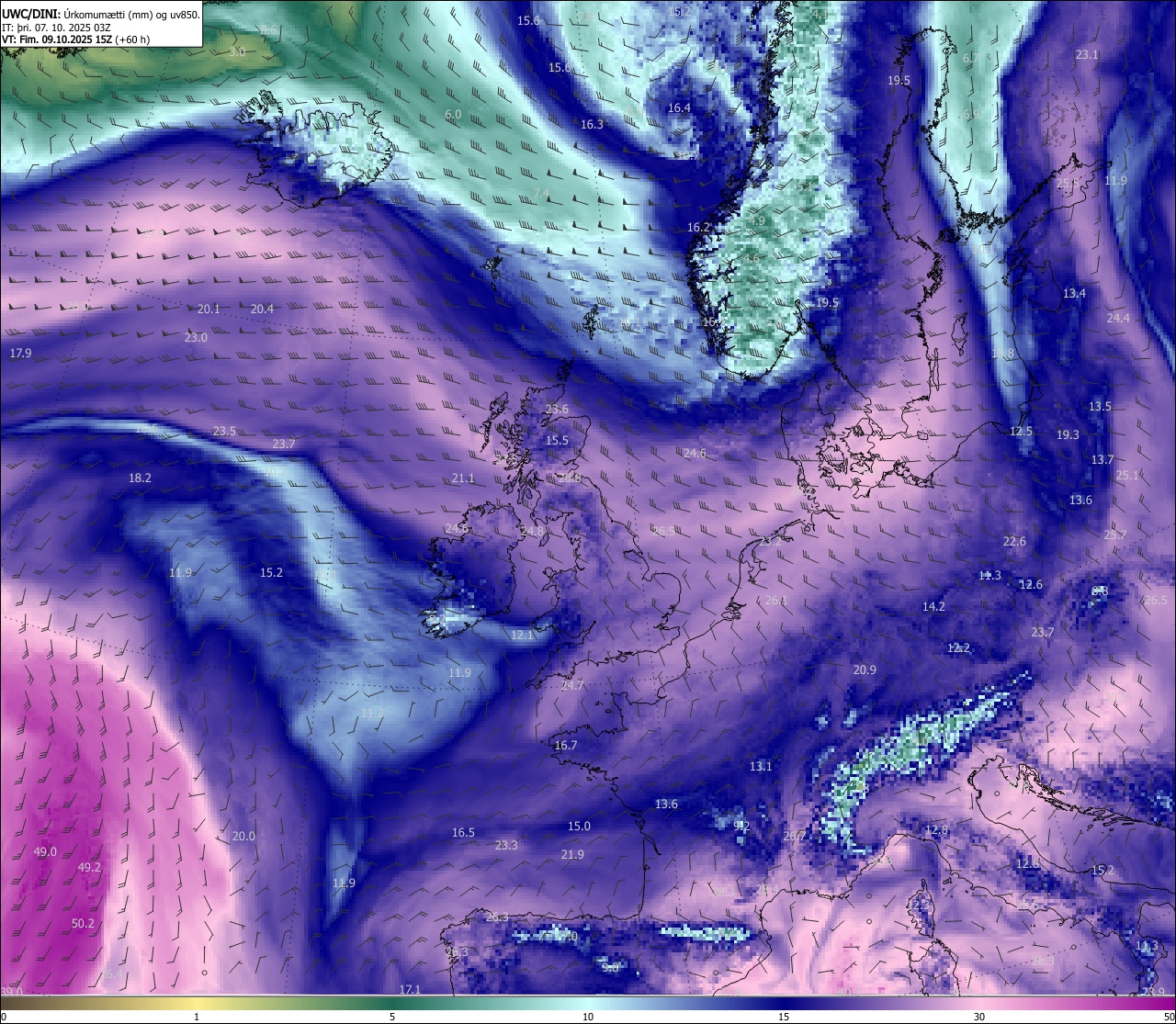Select the 20.0 value label
This screenshot has height=1024, width=1176.
click(x=243, y=836)
